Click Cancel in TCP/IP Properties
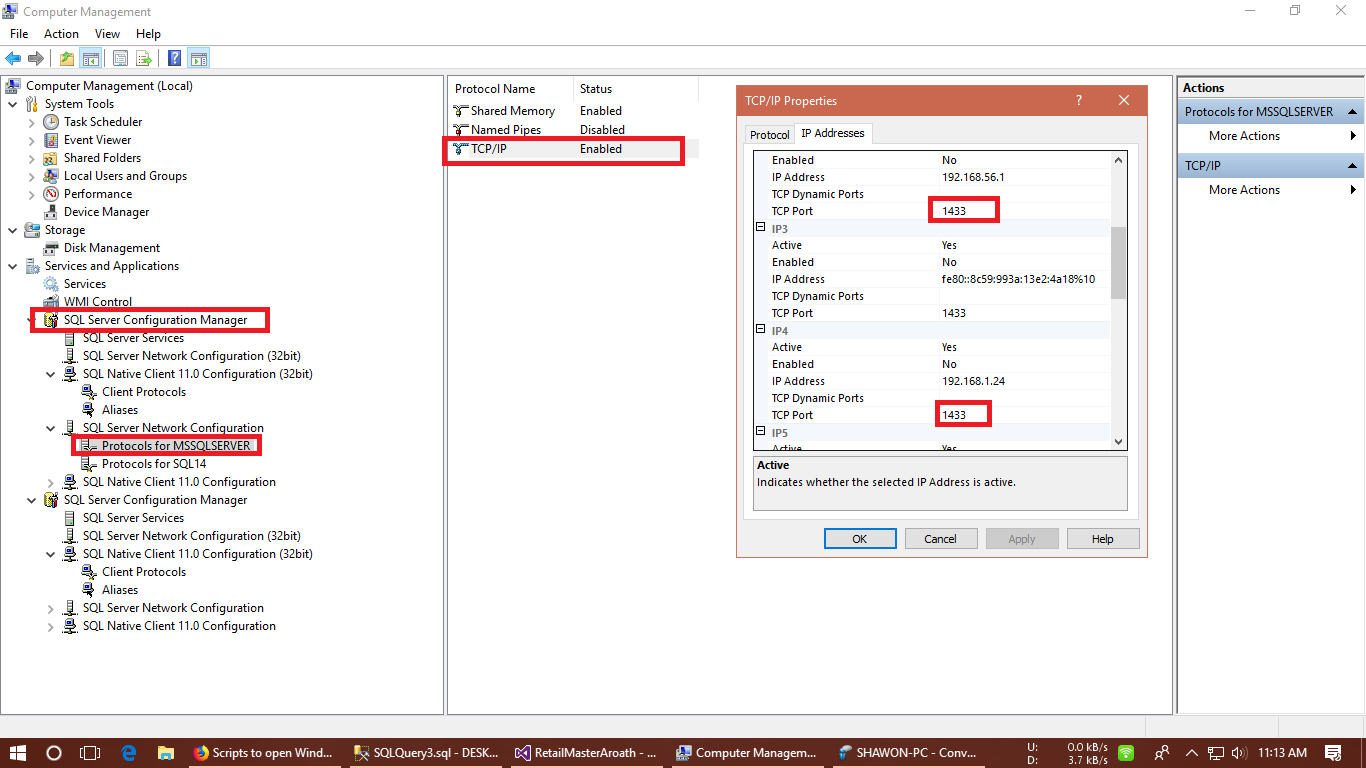Screen dimensions: 1366x768 tap(940, 539)
